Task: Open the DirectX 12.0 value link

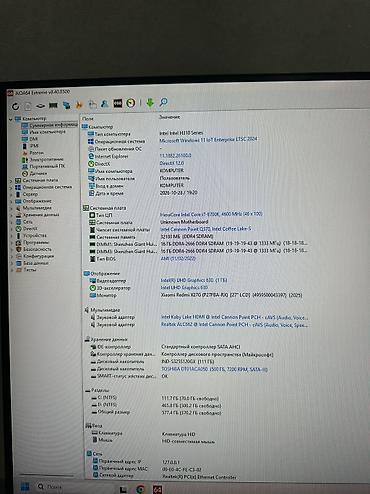Action: [x=172, y=163]
